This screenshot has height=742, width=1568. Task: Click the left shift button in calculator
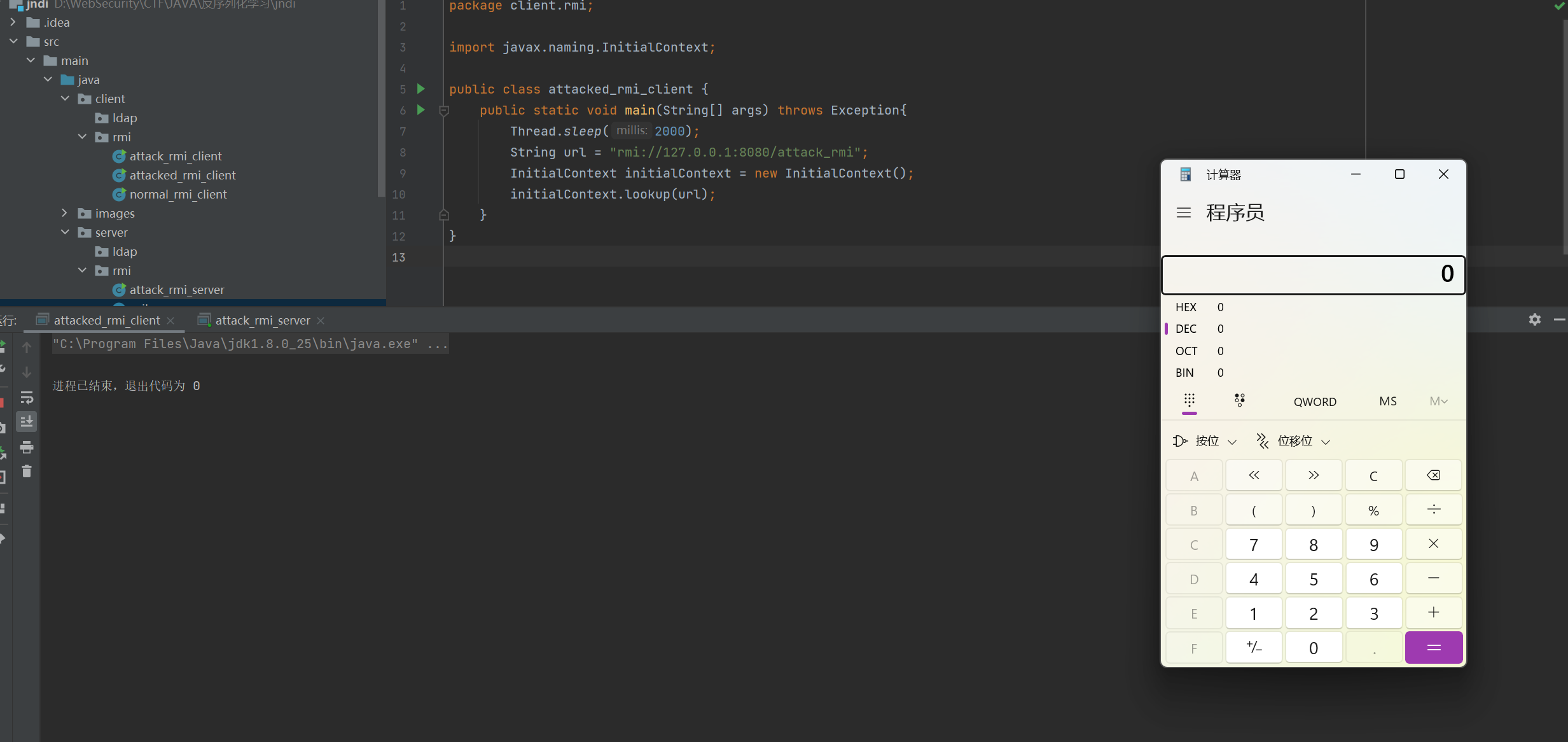[1253, 475]
